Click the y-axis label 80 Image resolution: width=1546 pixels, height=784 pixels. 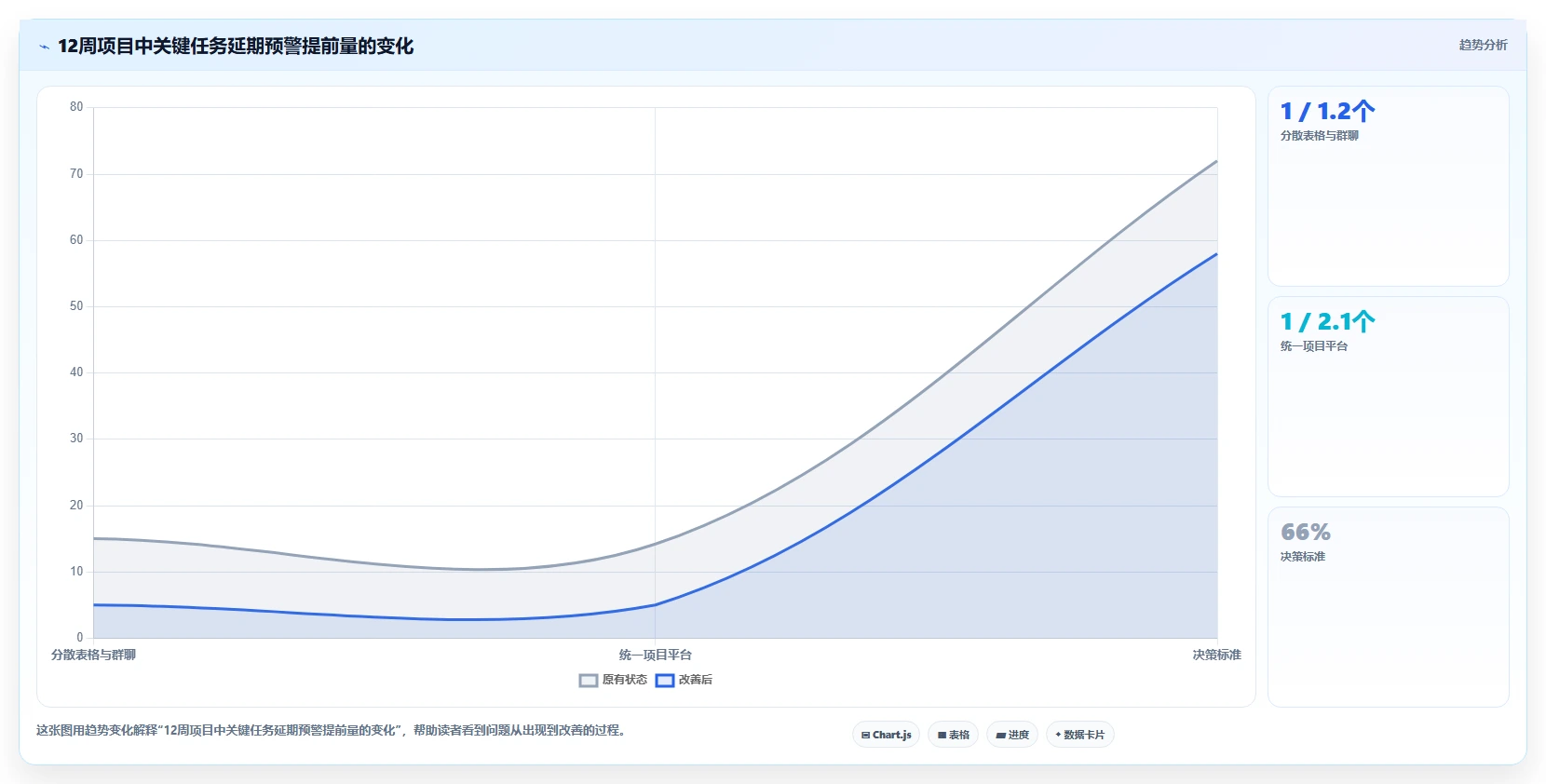(x=76, y=107)
